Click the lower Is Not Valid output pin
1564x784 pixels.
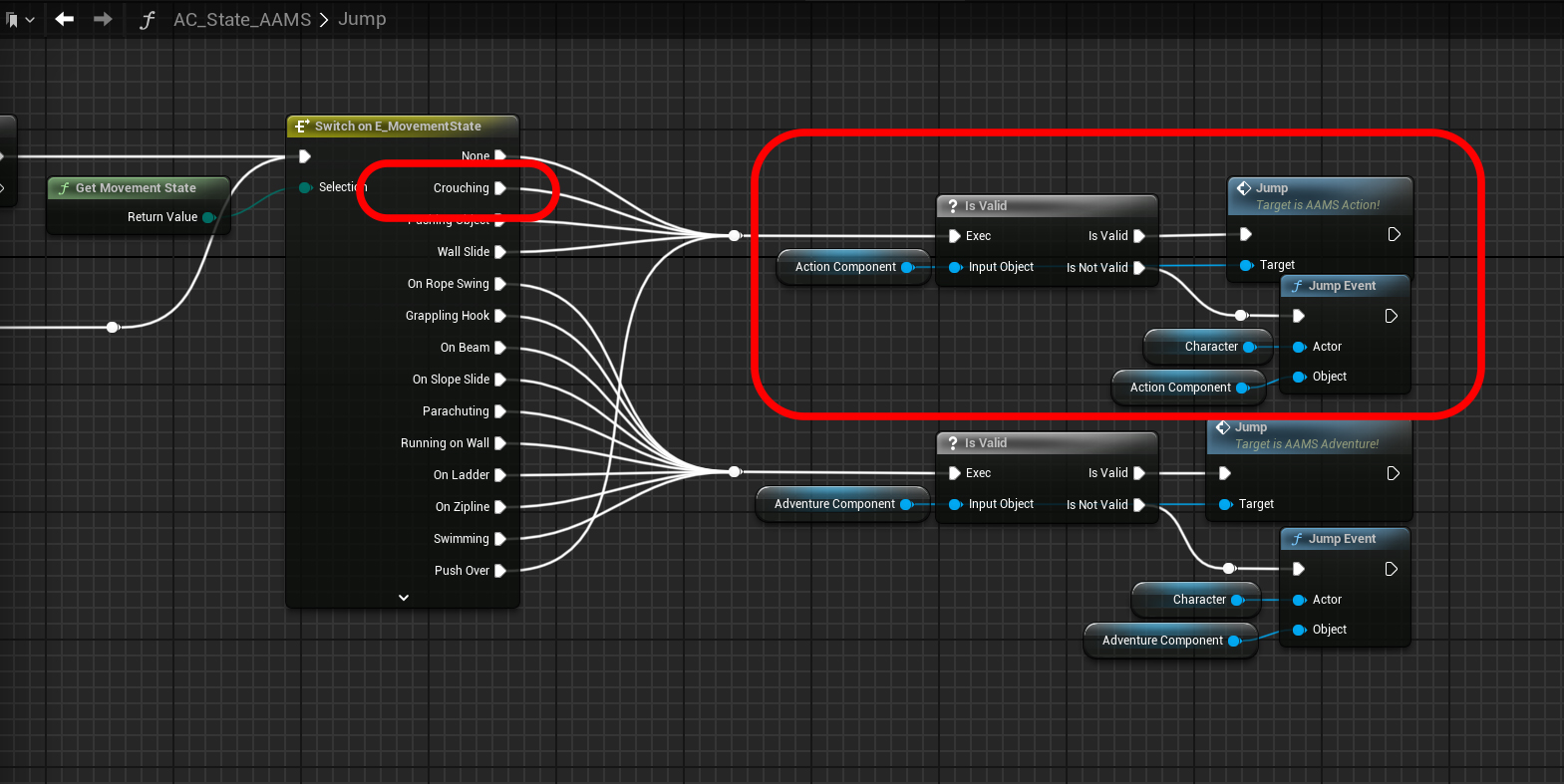click(1139, 505)
